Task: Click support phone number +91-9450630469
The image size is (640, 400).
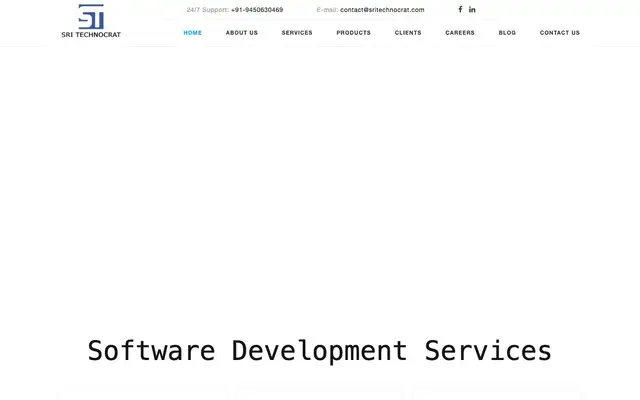Action: [257, 10]
